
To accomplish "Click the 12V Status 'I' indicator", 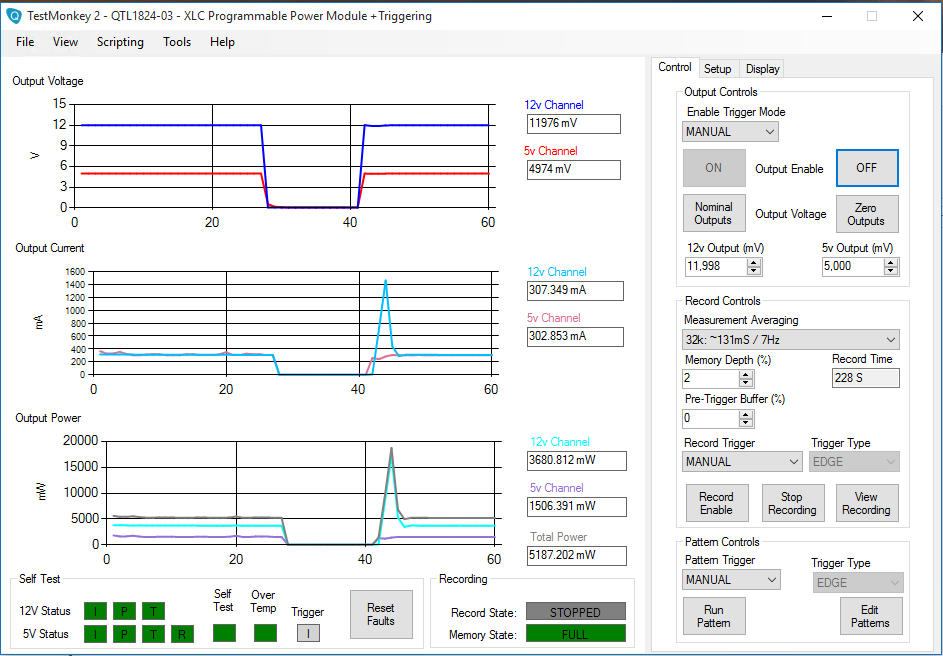I will point(95,611).
